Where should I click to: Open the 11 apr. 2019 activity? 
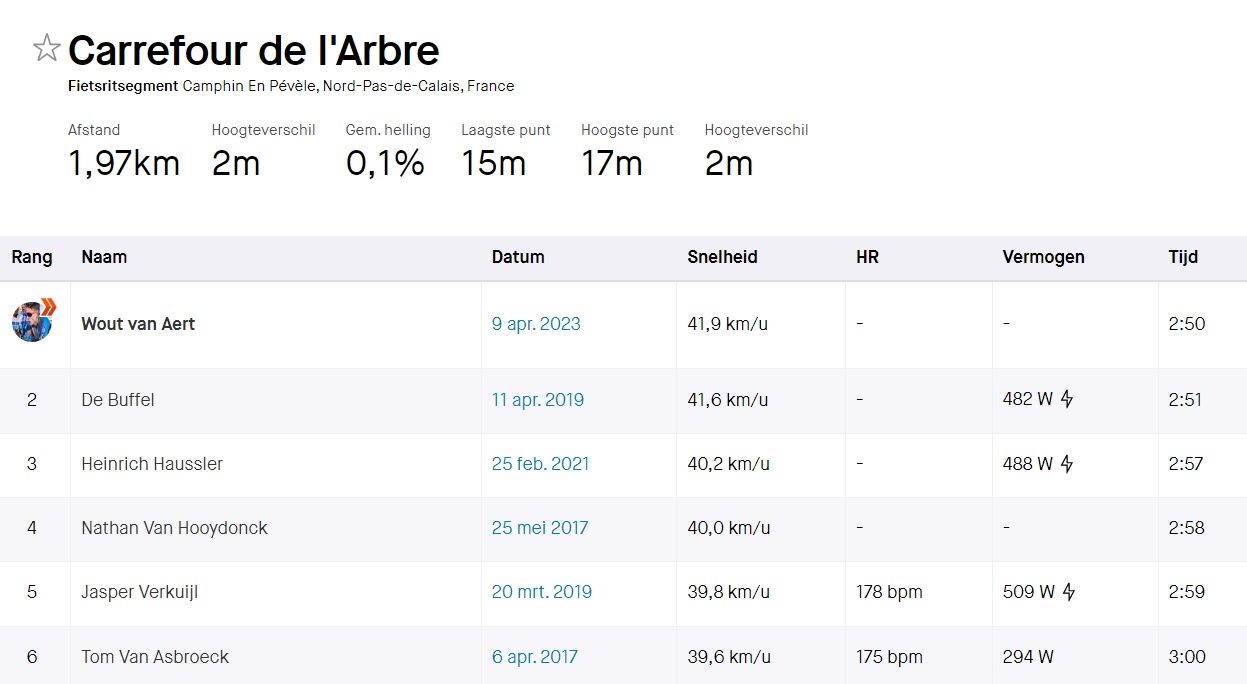point(538,400)
